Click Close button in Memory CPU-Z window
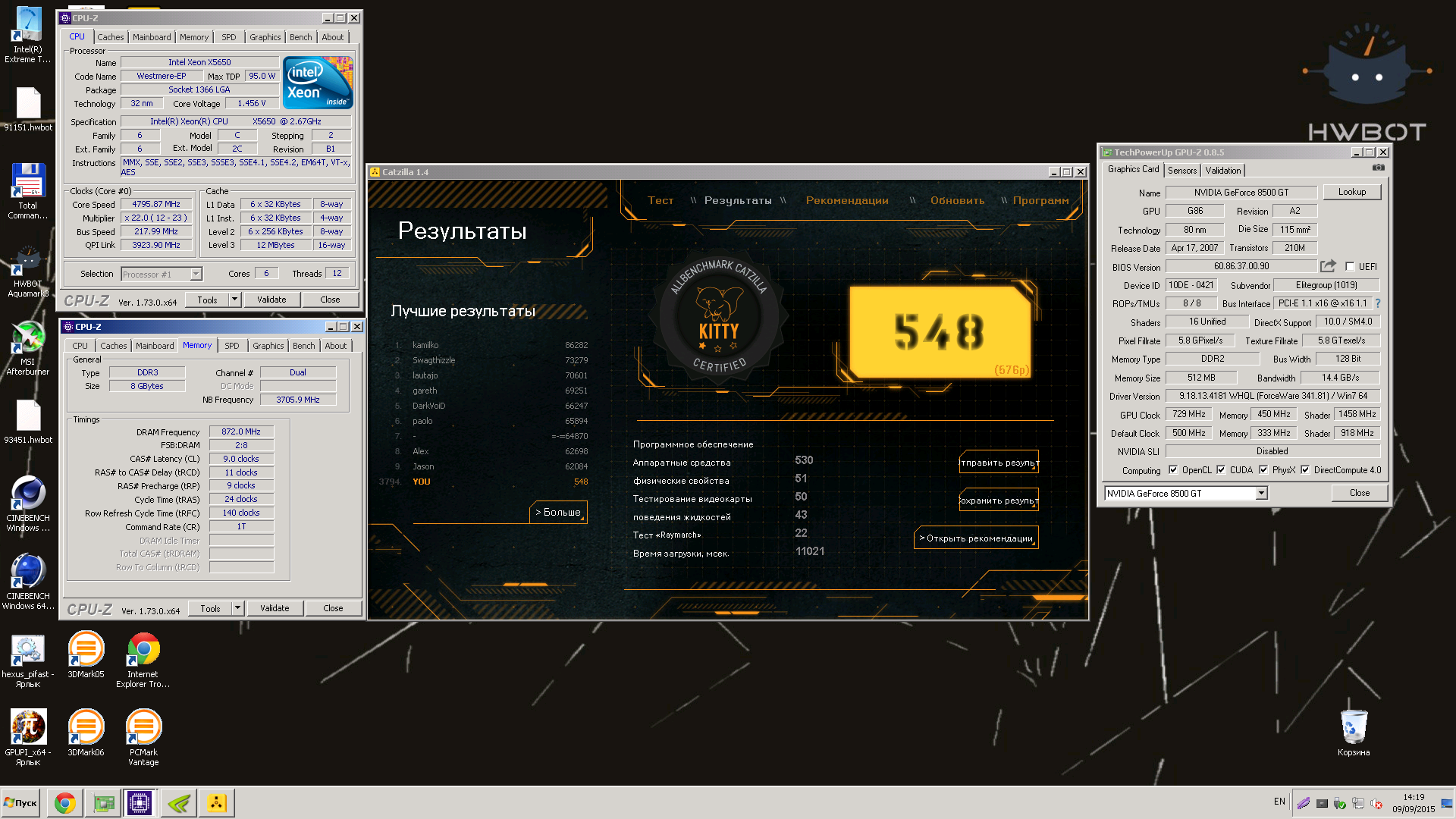 [x=333, y=608]
